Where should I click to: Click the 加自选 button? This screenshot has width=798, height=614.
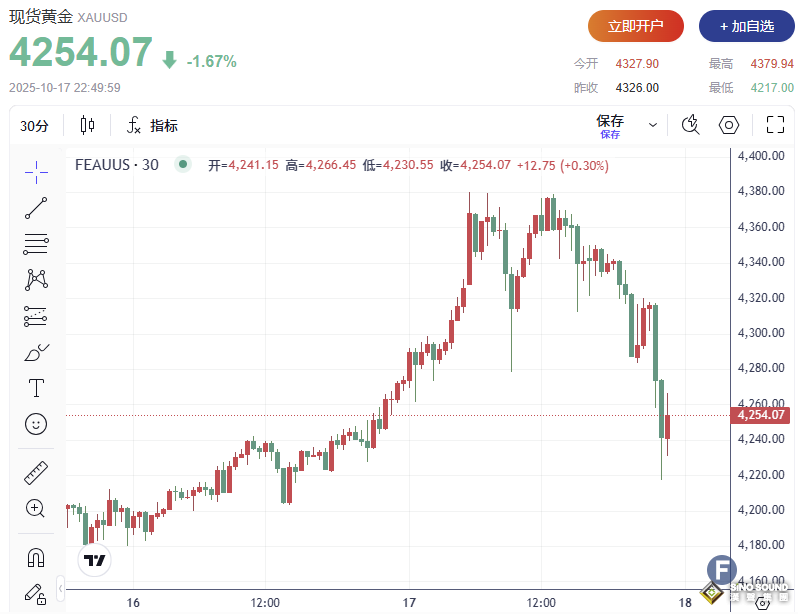click(739, 26)
